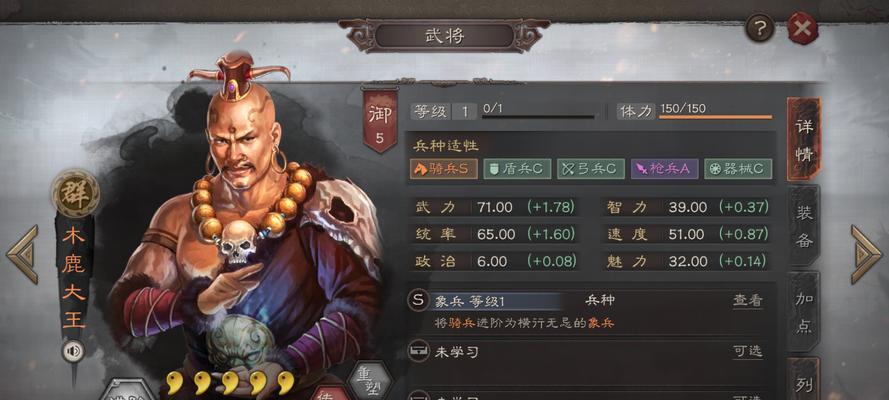Select the 弓兵C troop aptitude
Image resolution: width=889 pixels, height=400 pixels.
[x=591, y=169]
